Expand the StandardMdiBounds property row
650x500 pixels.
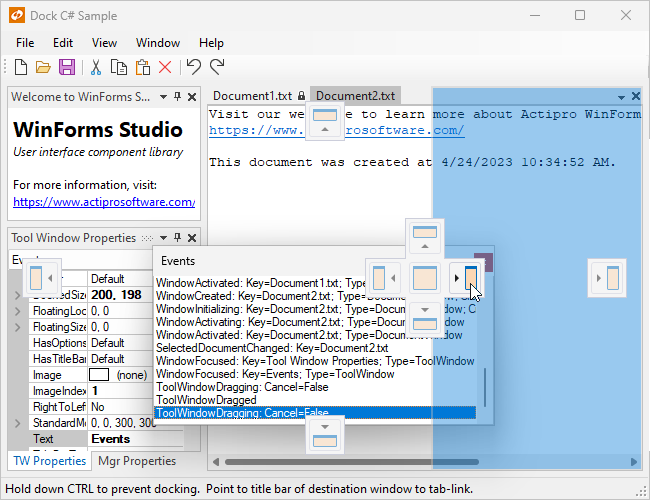(x=17, y=423)
